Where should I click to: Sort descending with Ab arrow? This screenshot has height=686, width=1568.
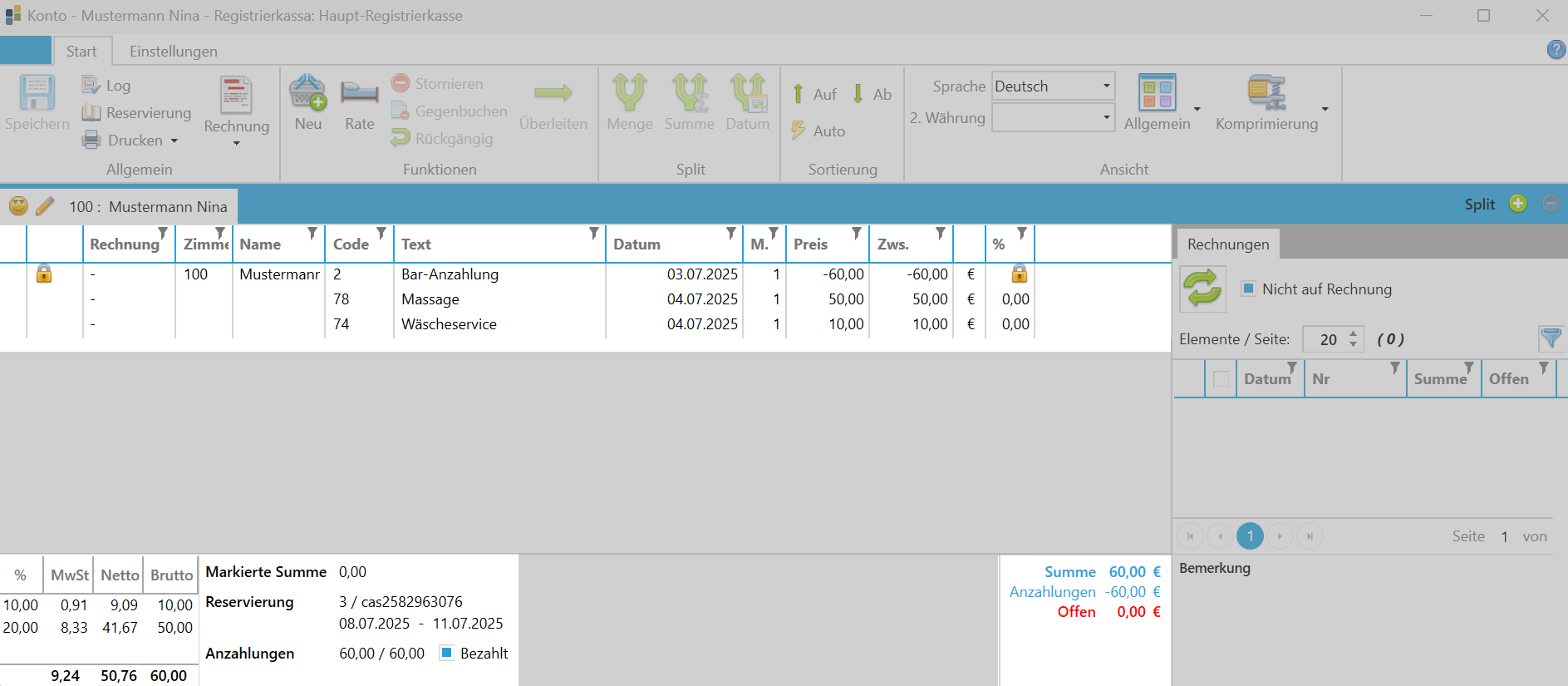[x=858, y=94]
